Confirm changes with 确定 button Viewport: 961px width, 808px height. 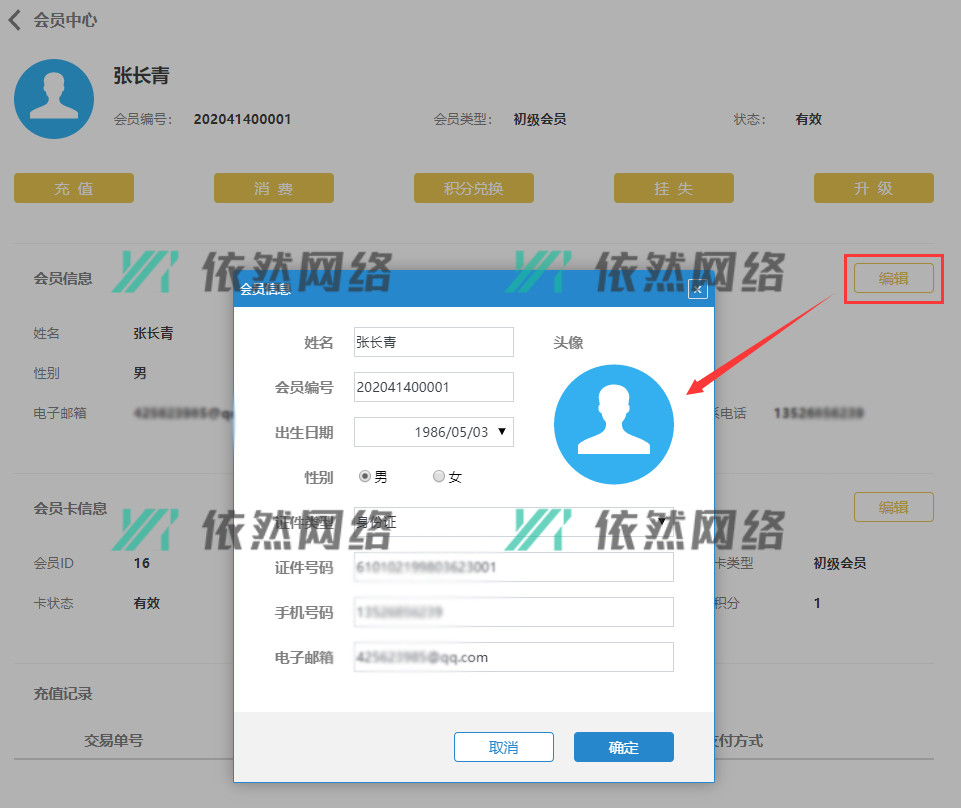(623, 747)
